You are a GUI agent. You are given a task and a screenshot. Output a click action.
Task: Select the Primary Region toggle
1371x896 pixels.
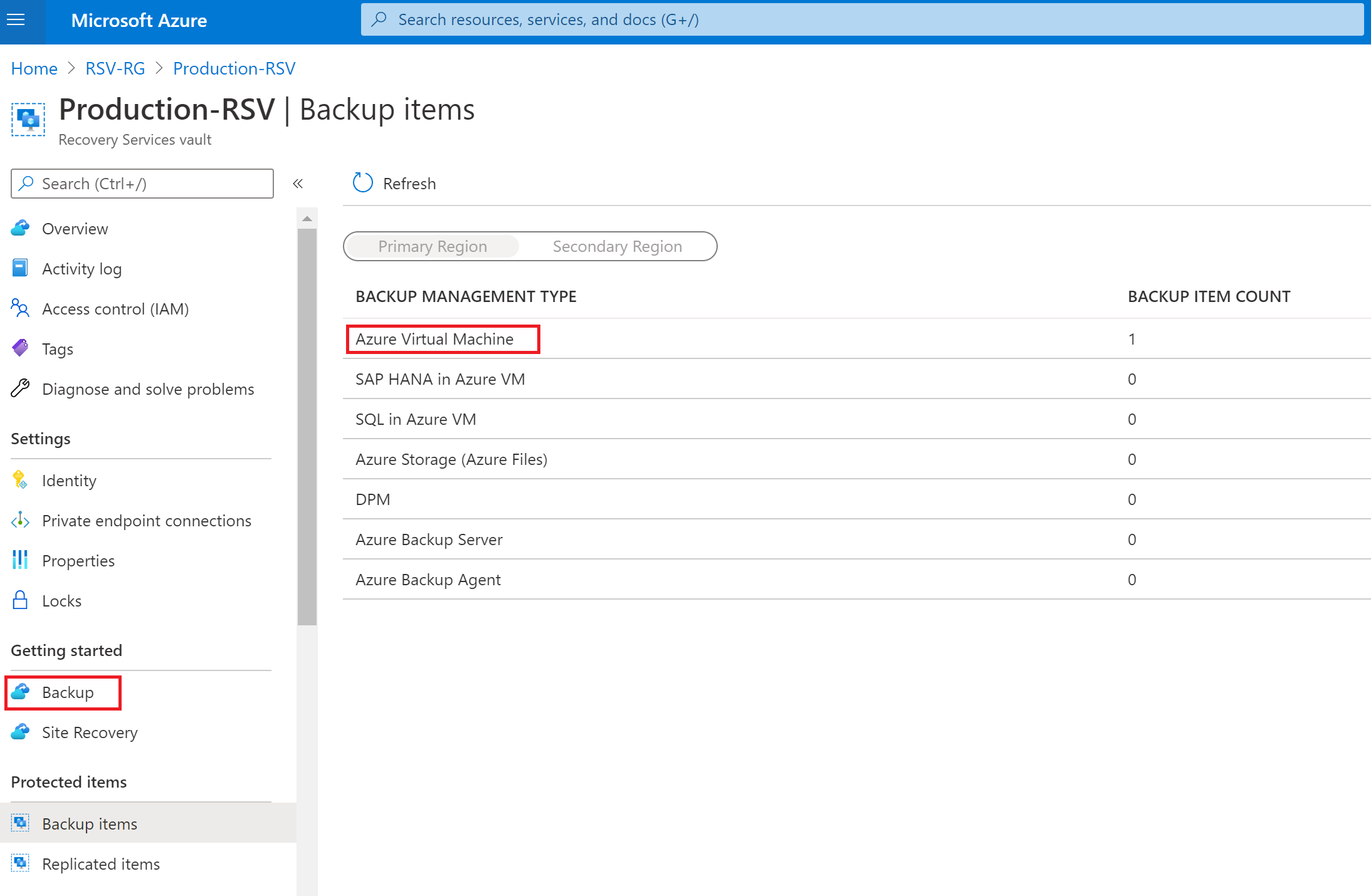tap(432, 246)
